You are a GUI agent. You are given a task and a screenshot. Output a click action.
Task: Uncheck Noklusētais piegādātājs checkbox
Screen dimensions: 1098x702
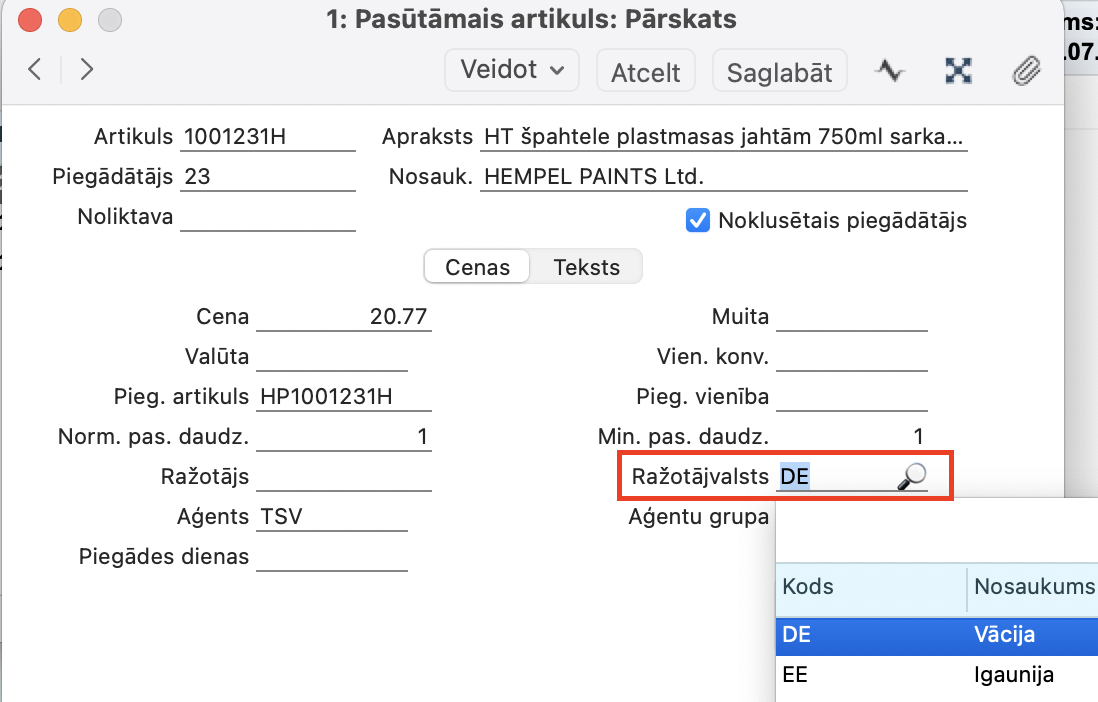(698, 220)
